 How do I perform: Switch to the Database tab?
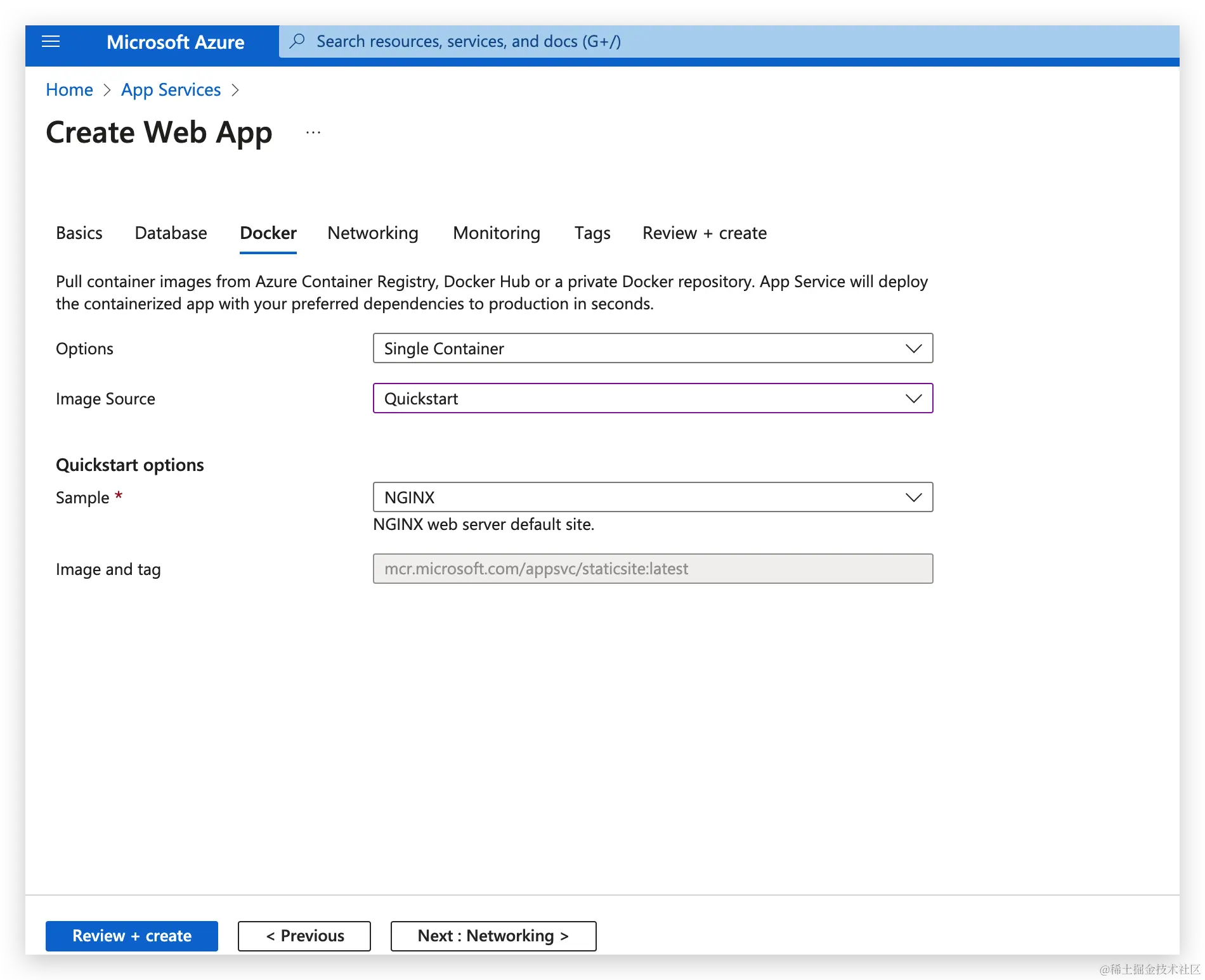click(171, 233)
